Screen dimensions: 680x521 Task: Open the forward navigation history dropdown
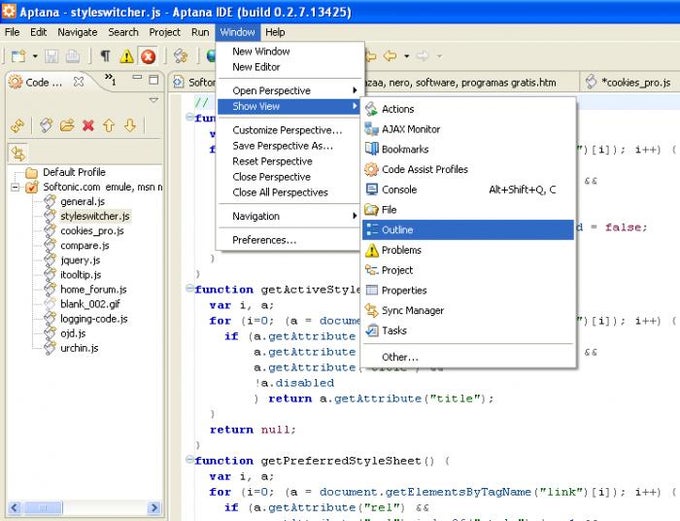tap(439, 56)
